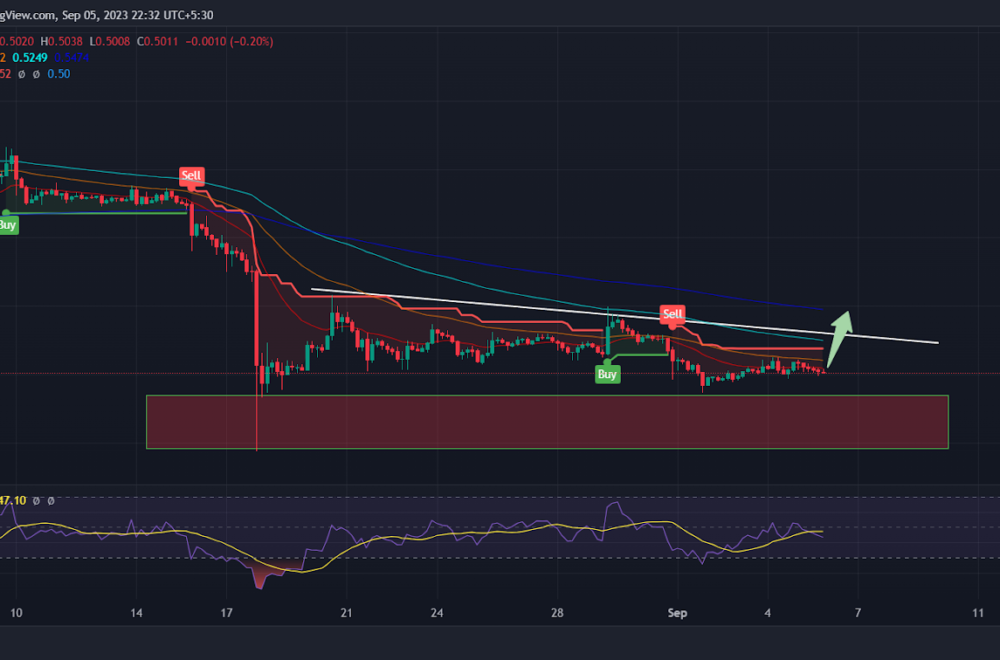Select the green Buy label near August 29

(607, 374)
